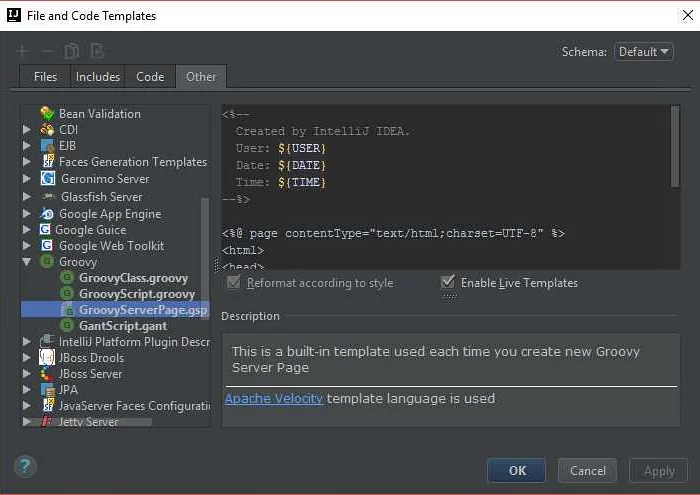Click the Cancel button

[x=588, y=470]
